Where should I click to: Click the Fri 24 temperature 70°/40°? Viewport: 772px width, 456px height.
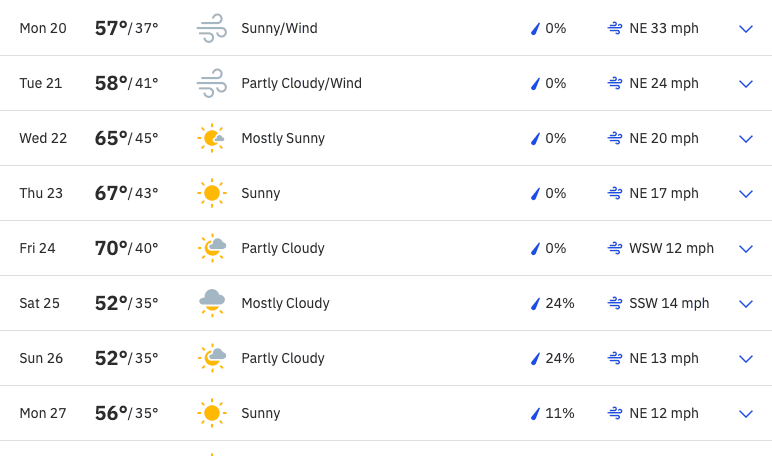point(127,248)
